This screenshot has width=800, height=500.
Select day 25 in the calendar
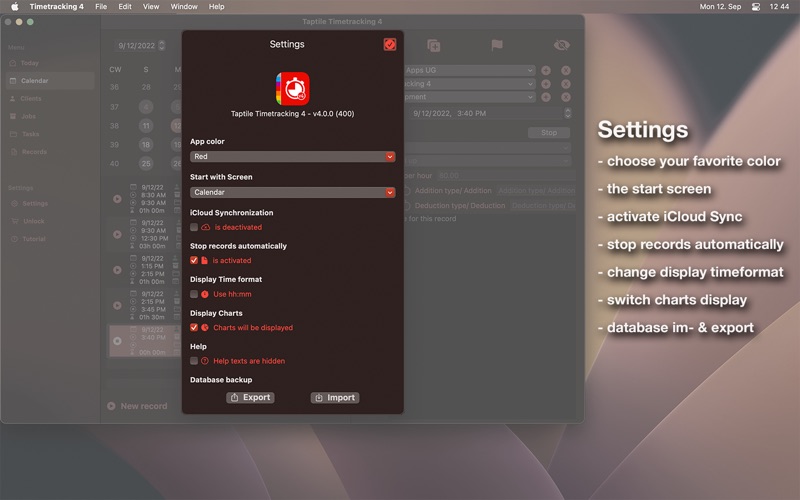pyautogui.click(x=146, y=164)
